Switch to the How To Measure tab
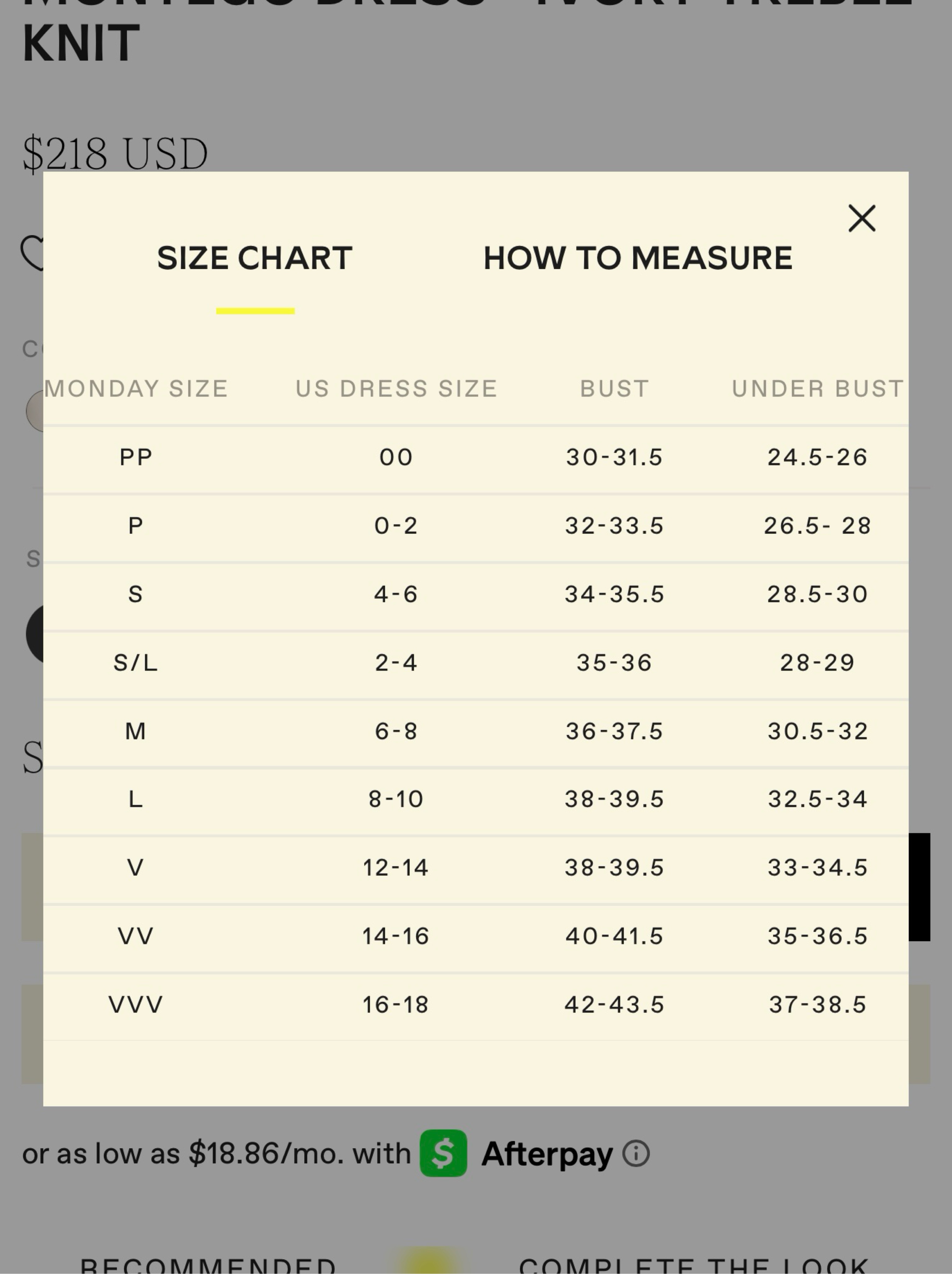Screen dimensions: 952x1274 coord(638,258)
